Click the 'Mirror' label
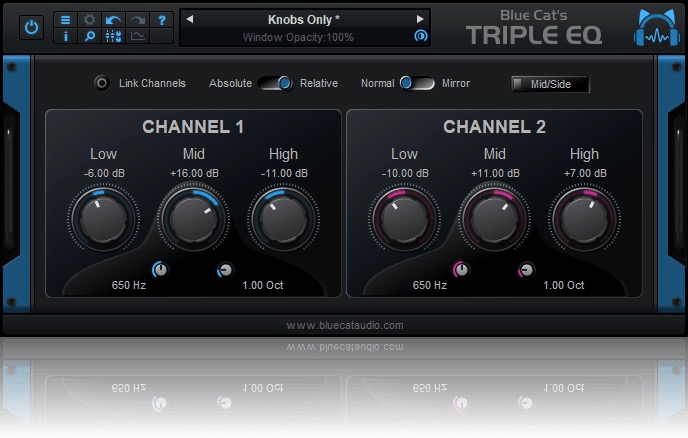Image resolution: width=688 pixels, height=438 pixels. 456,83
